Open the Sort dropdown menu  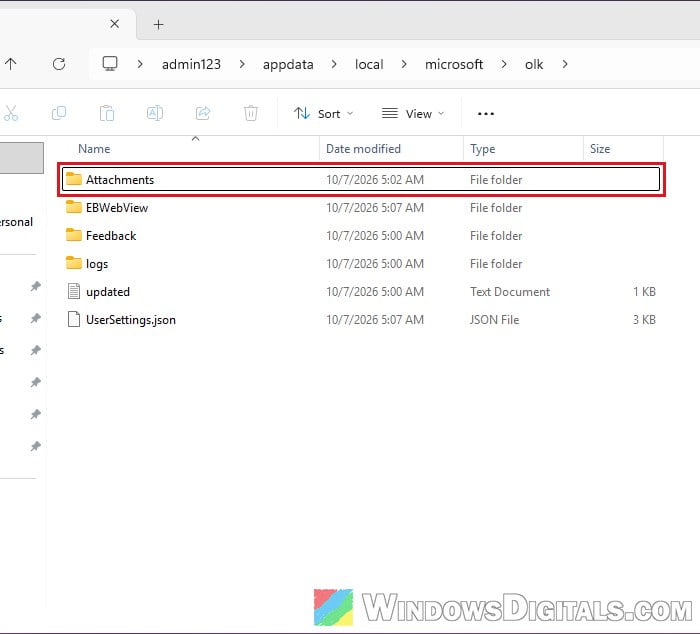[x=324, y=114]
